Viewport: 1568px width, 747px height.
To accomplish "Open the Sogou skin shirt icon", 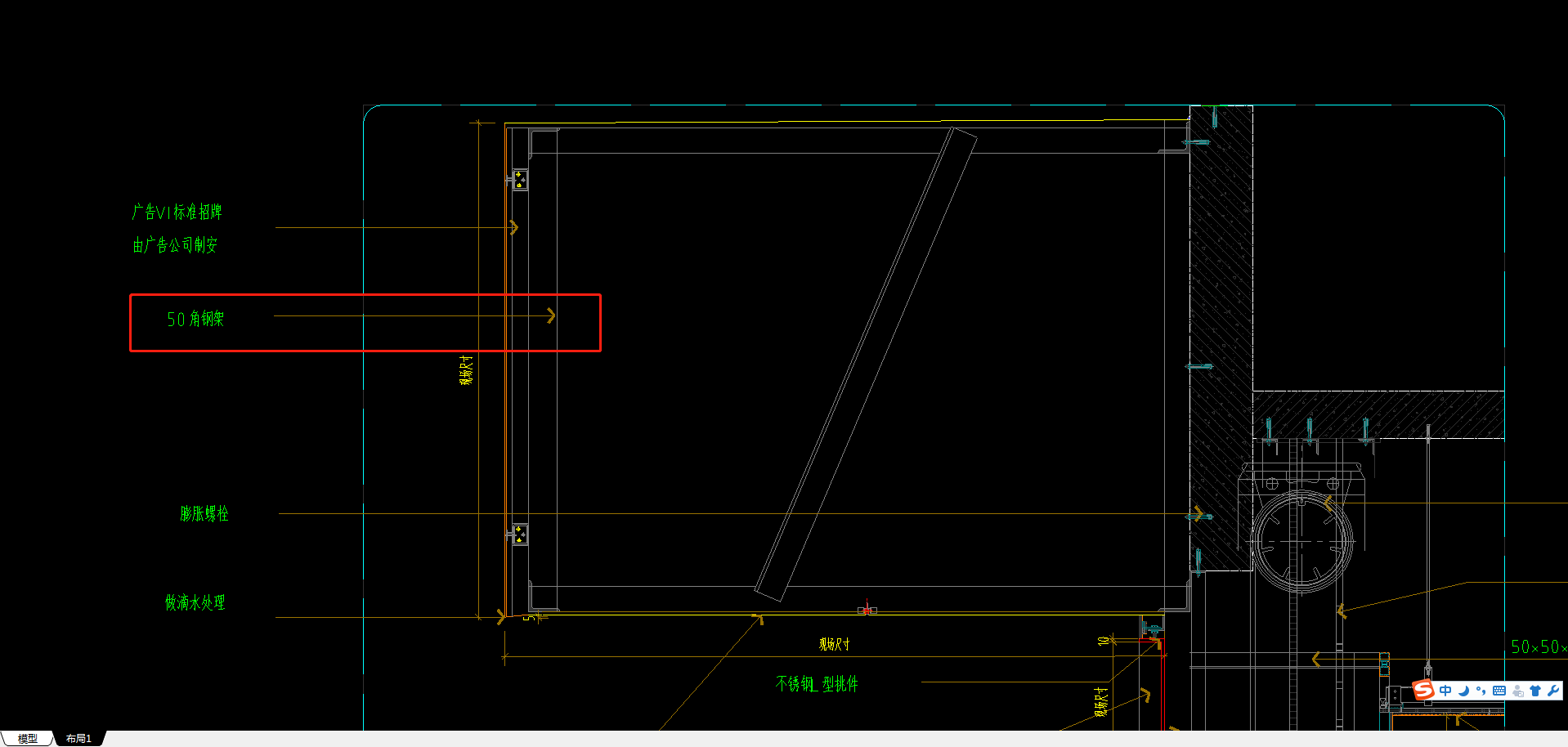I will [1534, 691].
